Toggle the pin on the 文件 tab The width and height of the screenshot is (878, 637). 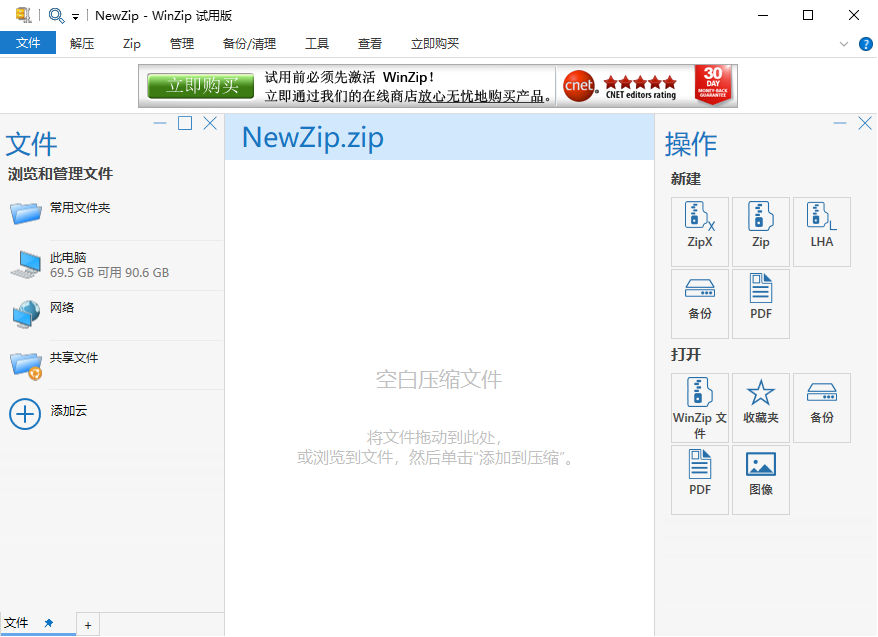point(49,624)
